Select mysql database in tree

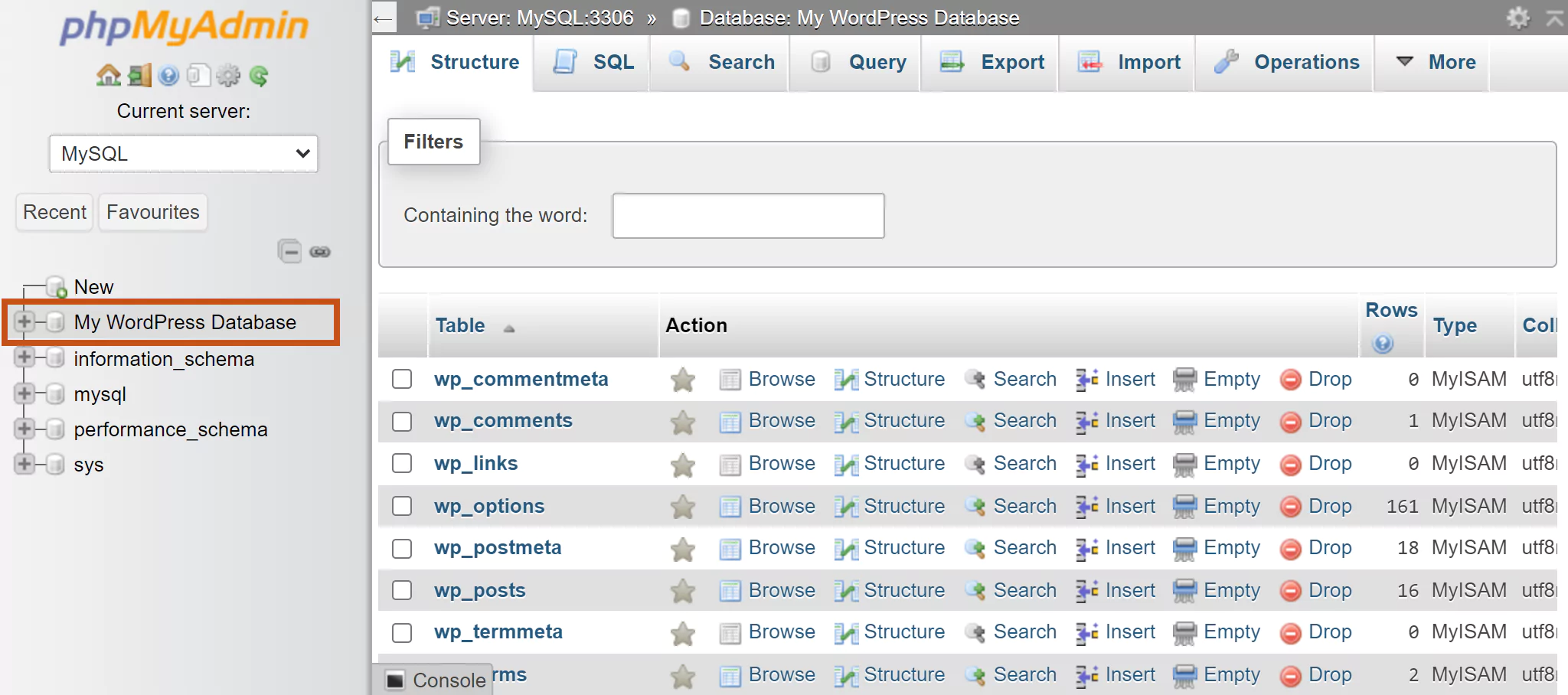pyautogui.click(x=100, y=394)
